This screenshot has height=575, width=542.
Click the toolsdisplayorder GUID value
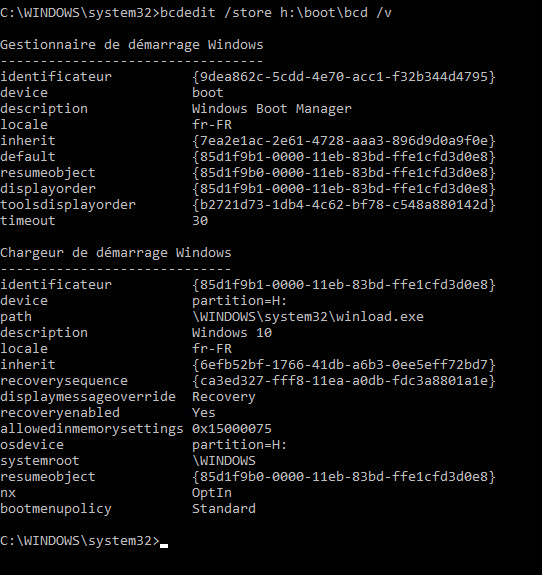pyautogui.click(x=344, y=205)
